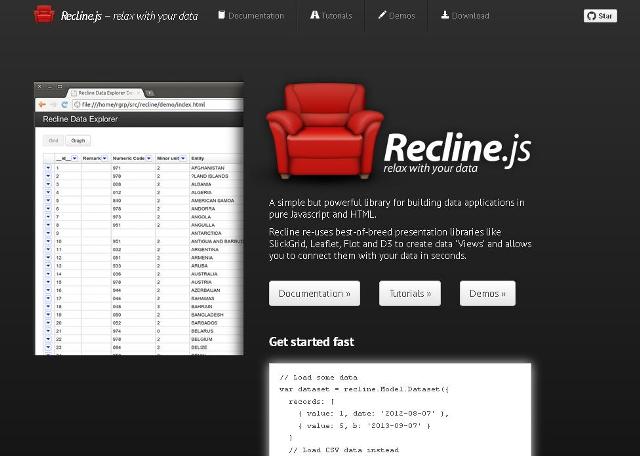Viewport: 640px width, 456px height.
Task: Click the '// Load some data' code comment
Action: pyautogui.click(x=319, y=377)
